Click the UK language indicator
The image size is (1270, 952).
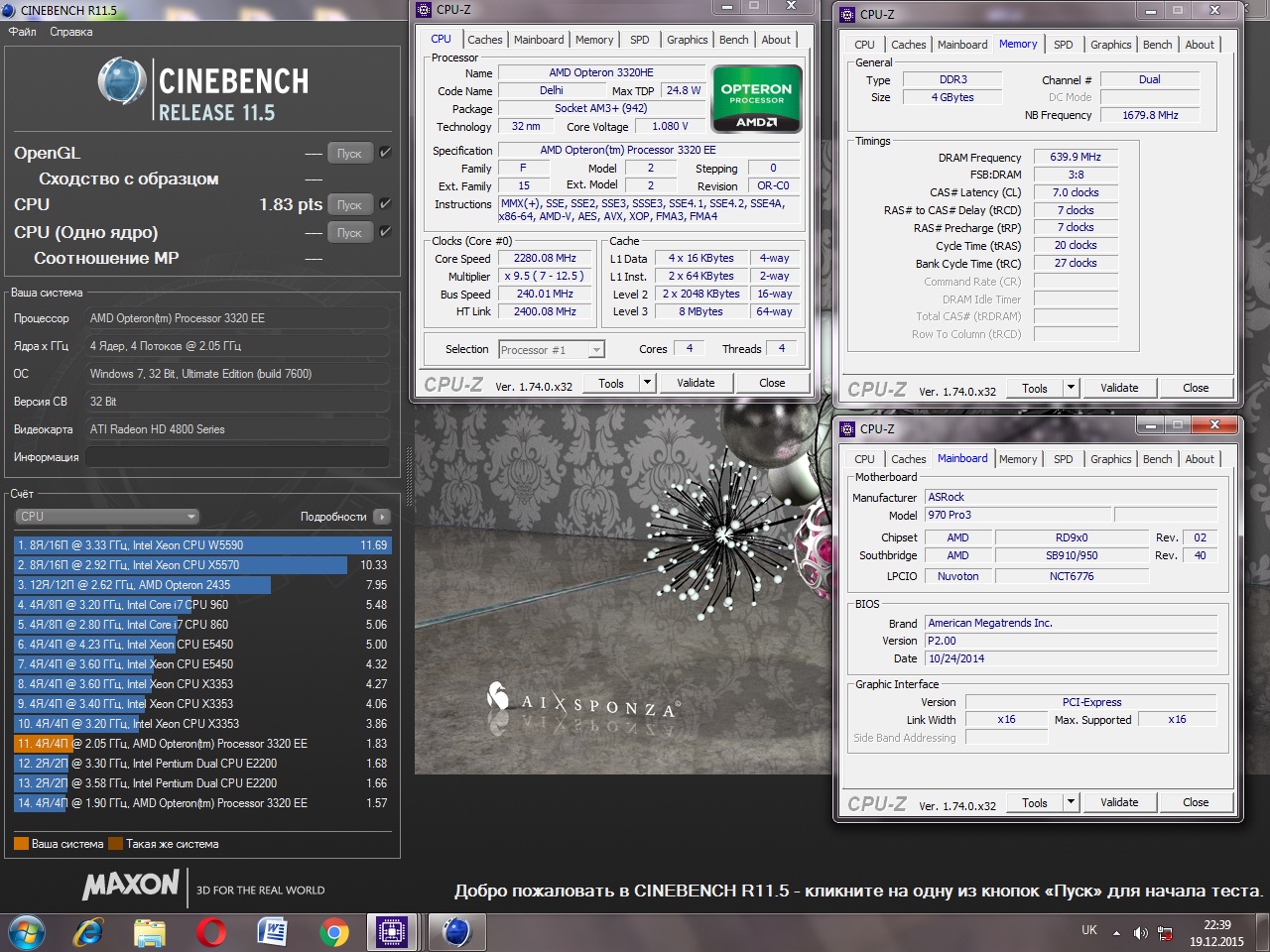click(1089, 930)
